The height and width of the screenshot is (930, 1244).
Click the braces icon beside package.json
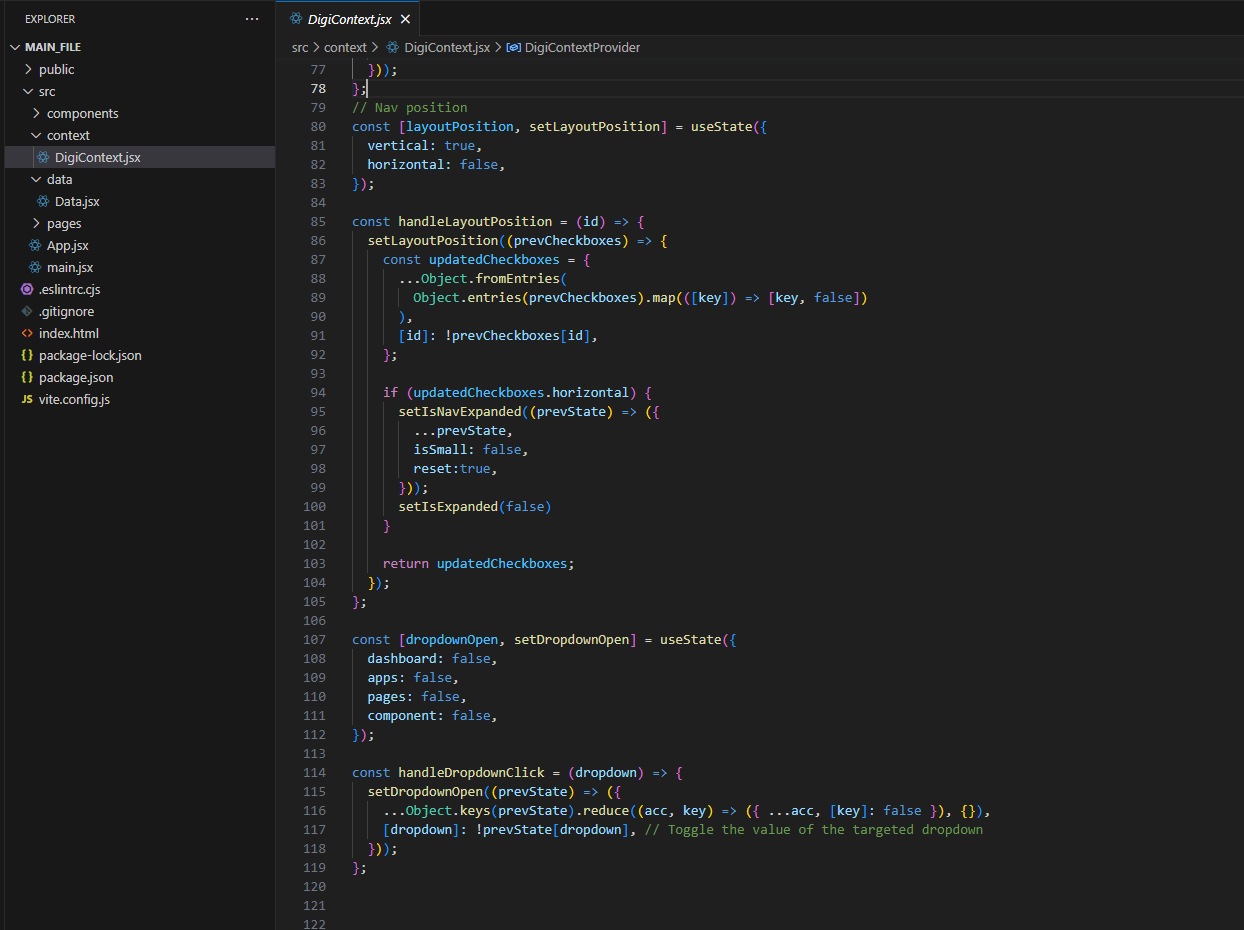(x=27, y=377)
